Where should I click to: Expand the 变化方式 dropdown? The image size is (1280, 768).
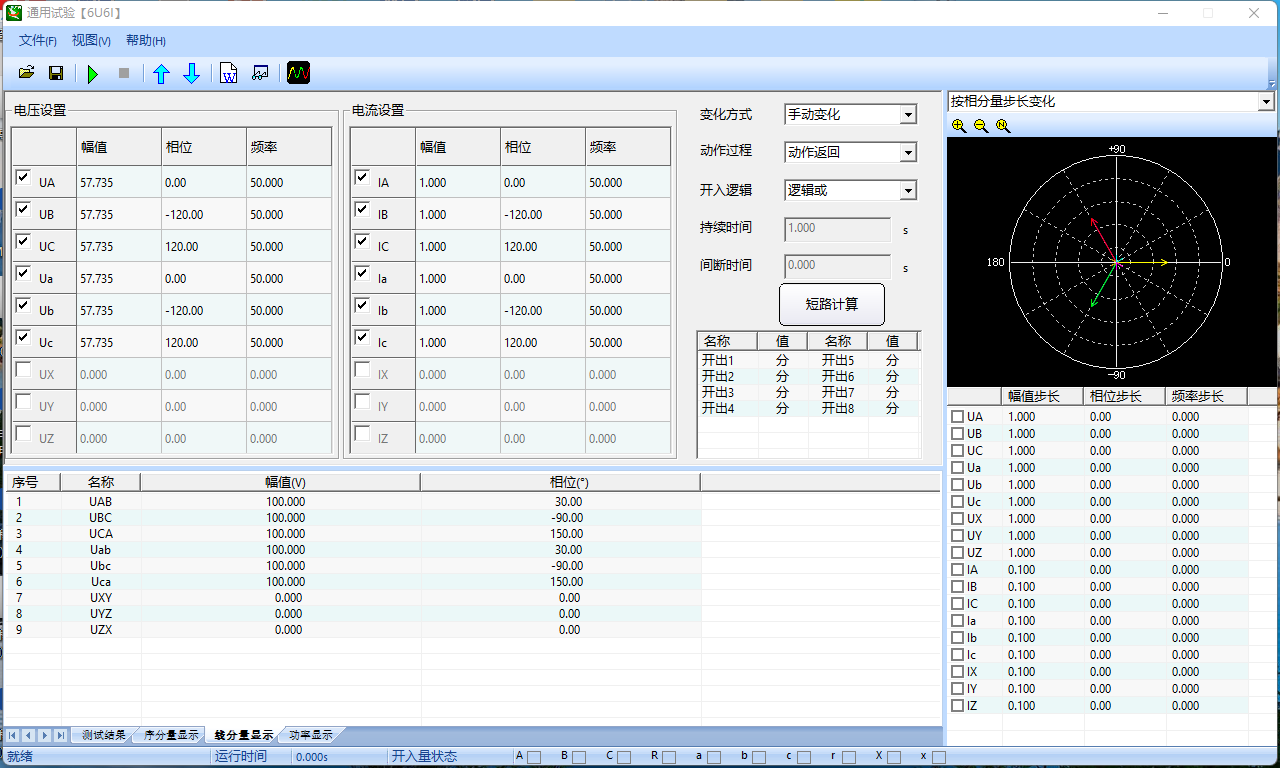908,115
